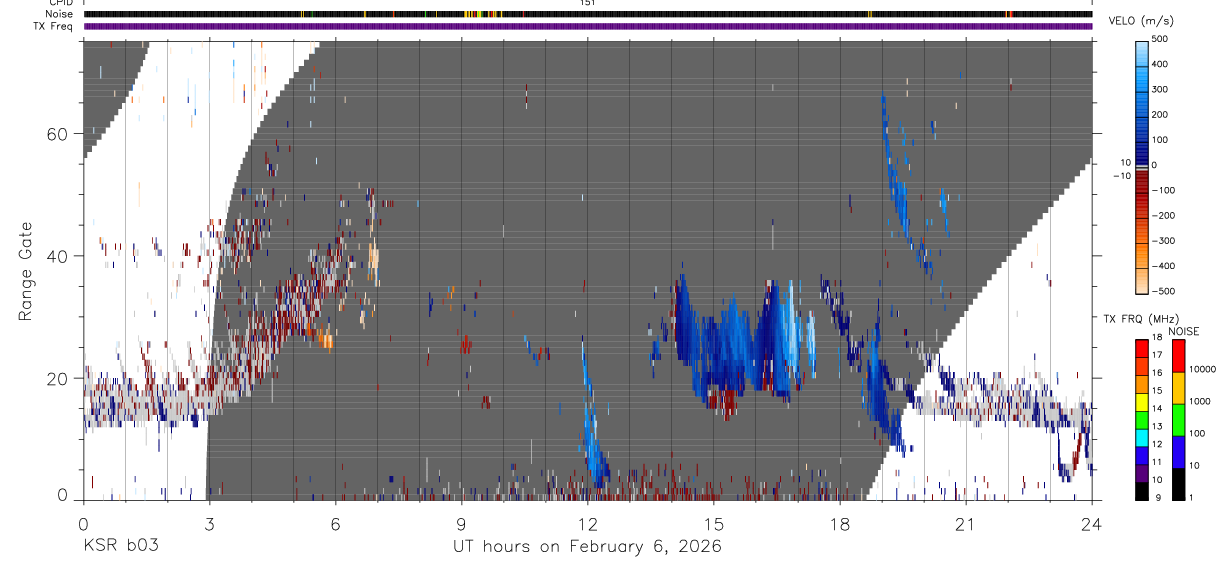
Task: Click the 9 tick on the UT hours axis
Action: click(x=461, y=523)
